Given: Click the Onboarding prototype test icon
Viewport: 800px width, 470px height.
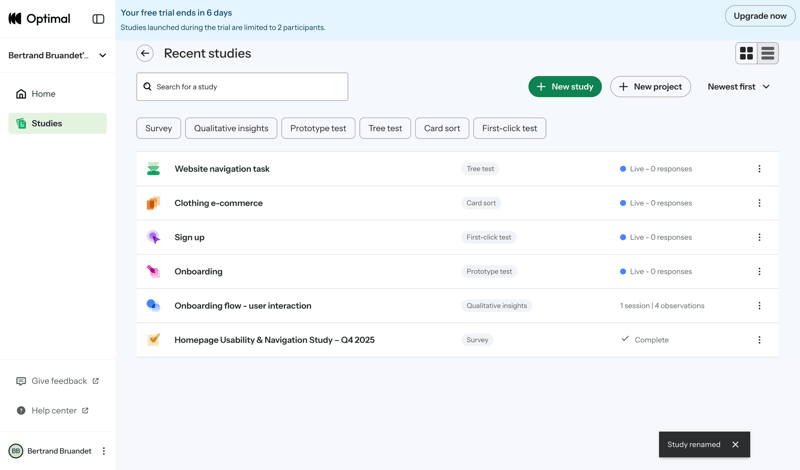Looking at the screenshot, I should 153,271.
